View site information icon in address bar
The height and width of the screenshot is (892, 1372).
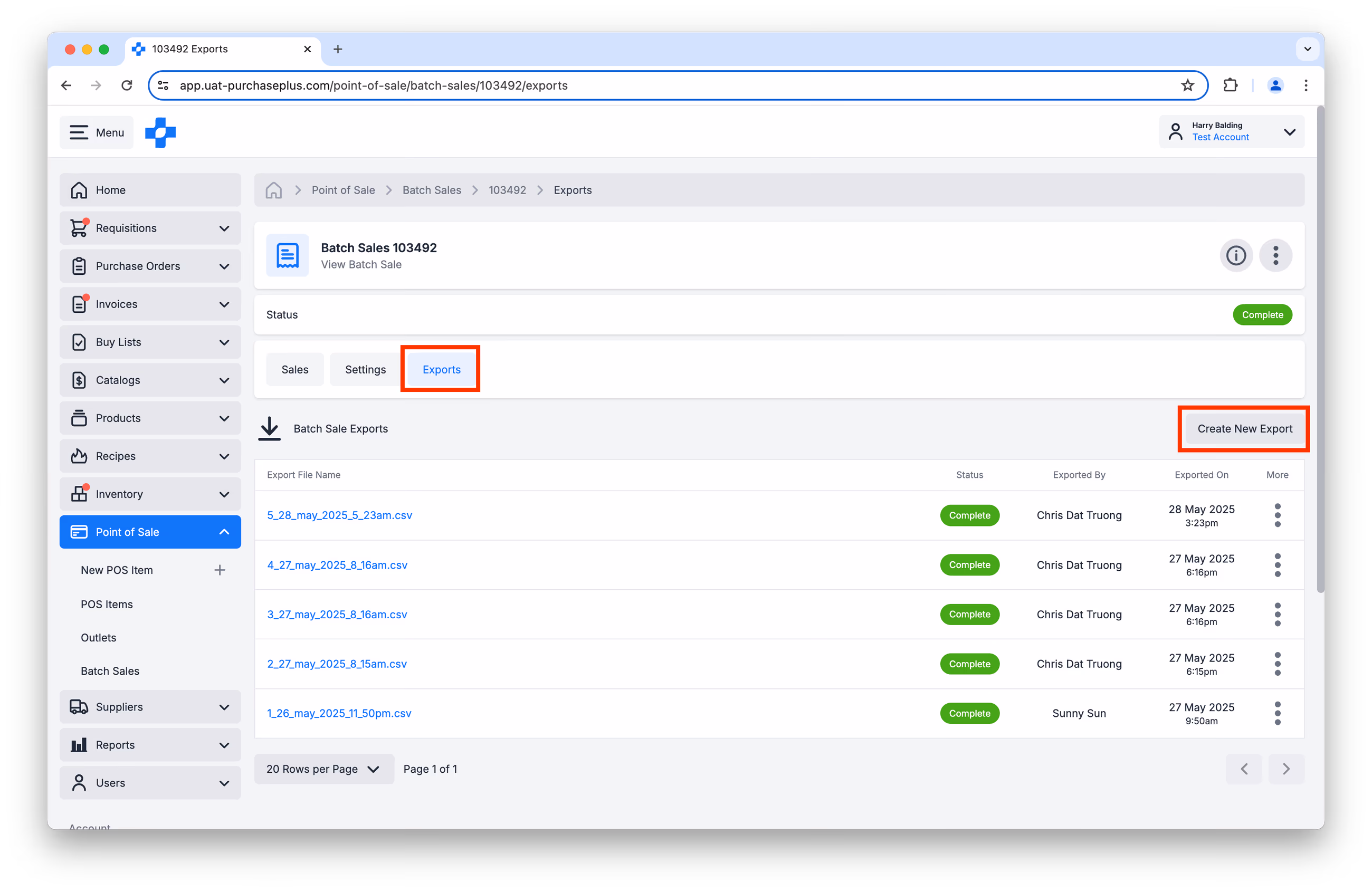click(164, 85)
